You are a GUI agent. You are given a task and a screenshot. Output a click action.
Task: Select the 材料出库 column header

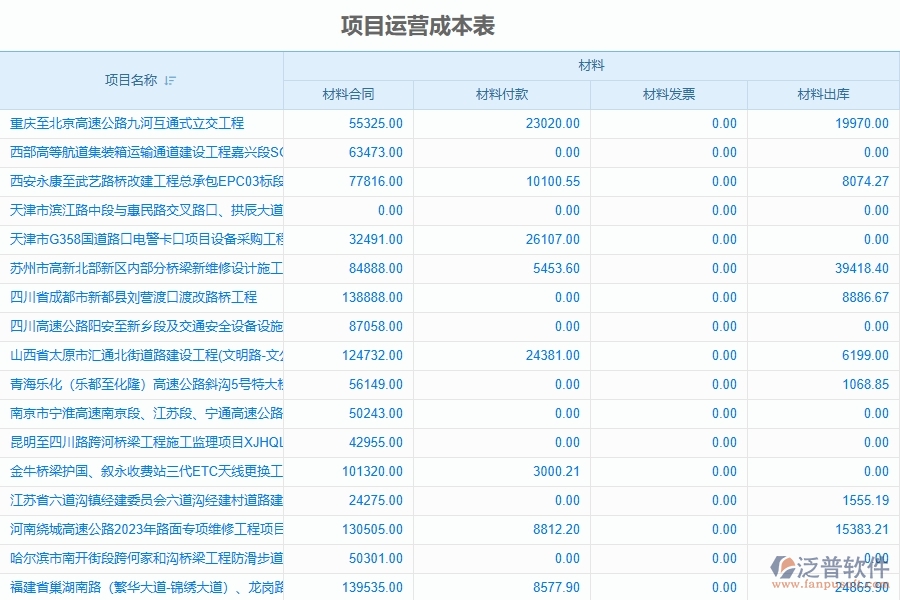(820, 94)
